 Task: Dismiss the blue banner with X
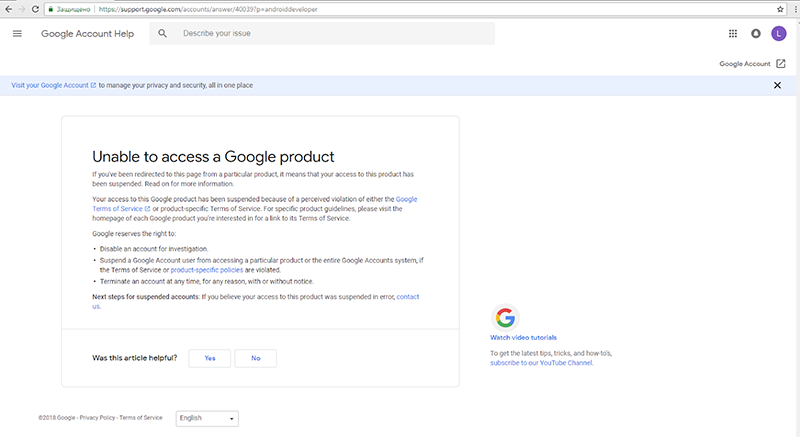(777, 85)
